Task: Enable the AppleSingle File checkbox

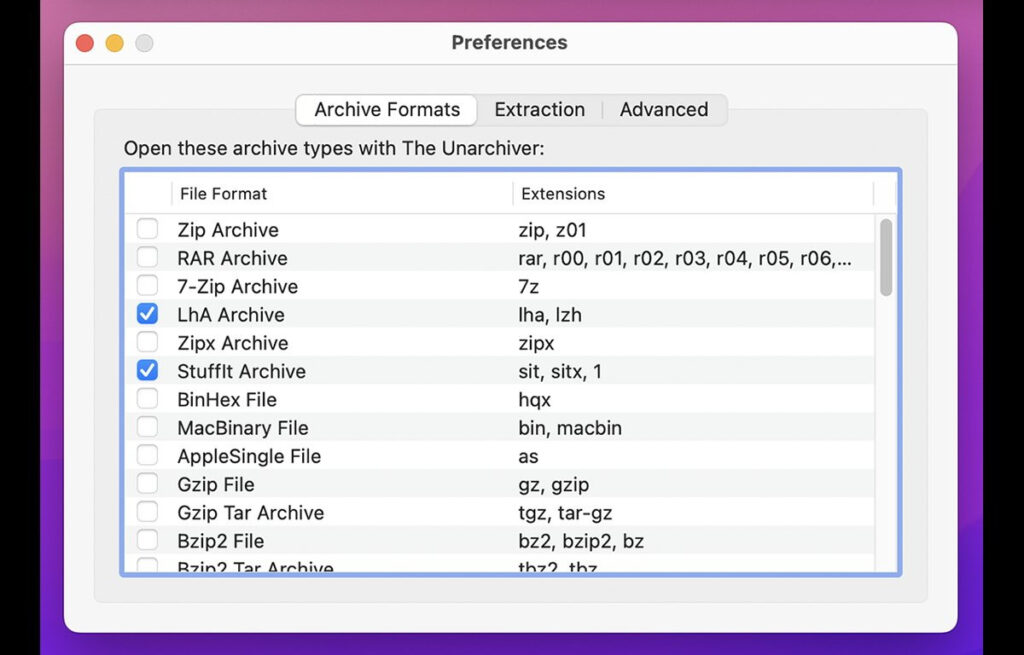Action: [147, 456]
